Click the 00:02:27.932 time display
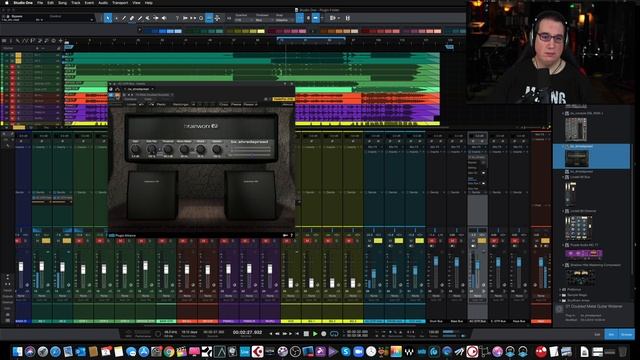The image size is (640, 360). pyautogui.click(x=247, y=333)
